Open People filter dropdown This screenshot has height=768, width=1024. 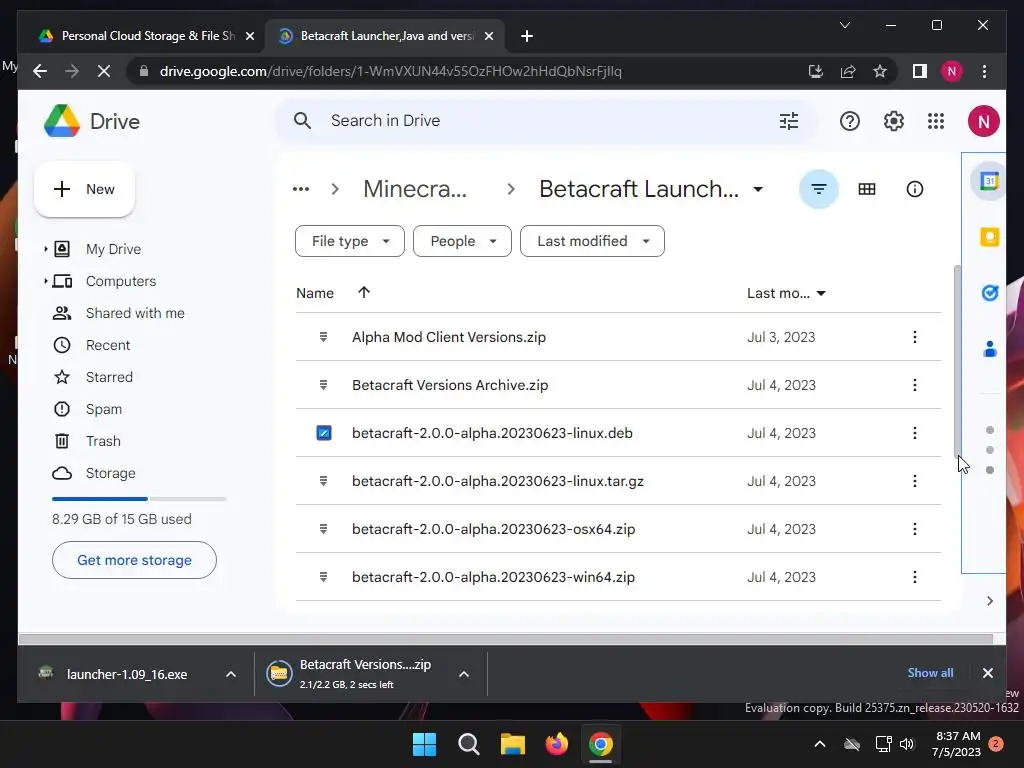point(462,241)
